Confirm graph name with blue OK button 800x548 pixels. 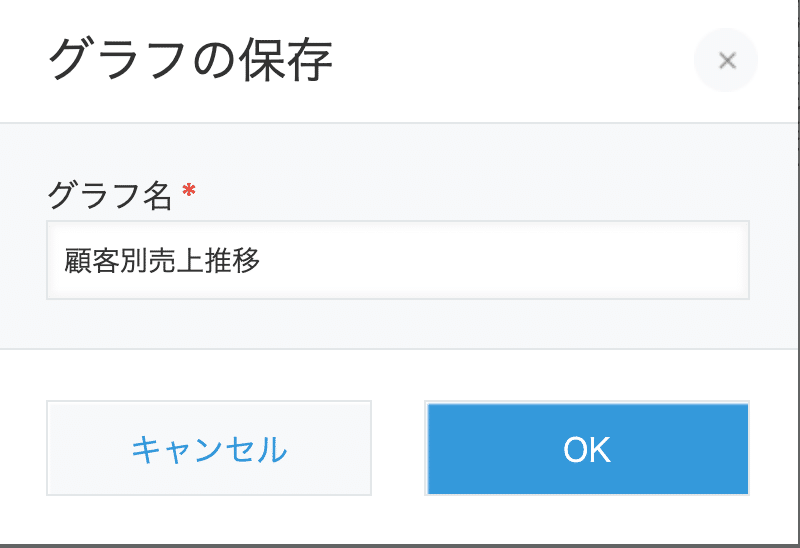click(587, 449)
